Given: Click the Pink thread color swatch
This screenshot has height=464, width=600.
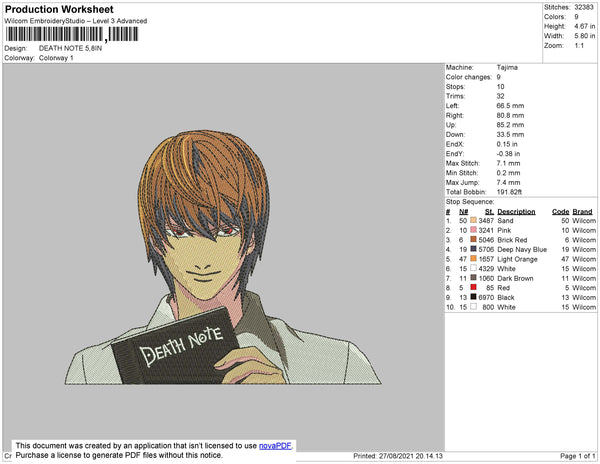Looking at the screenshot, I should point(473,230).
